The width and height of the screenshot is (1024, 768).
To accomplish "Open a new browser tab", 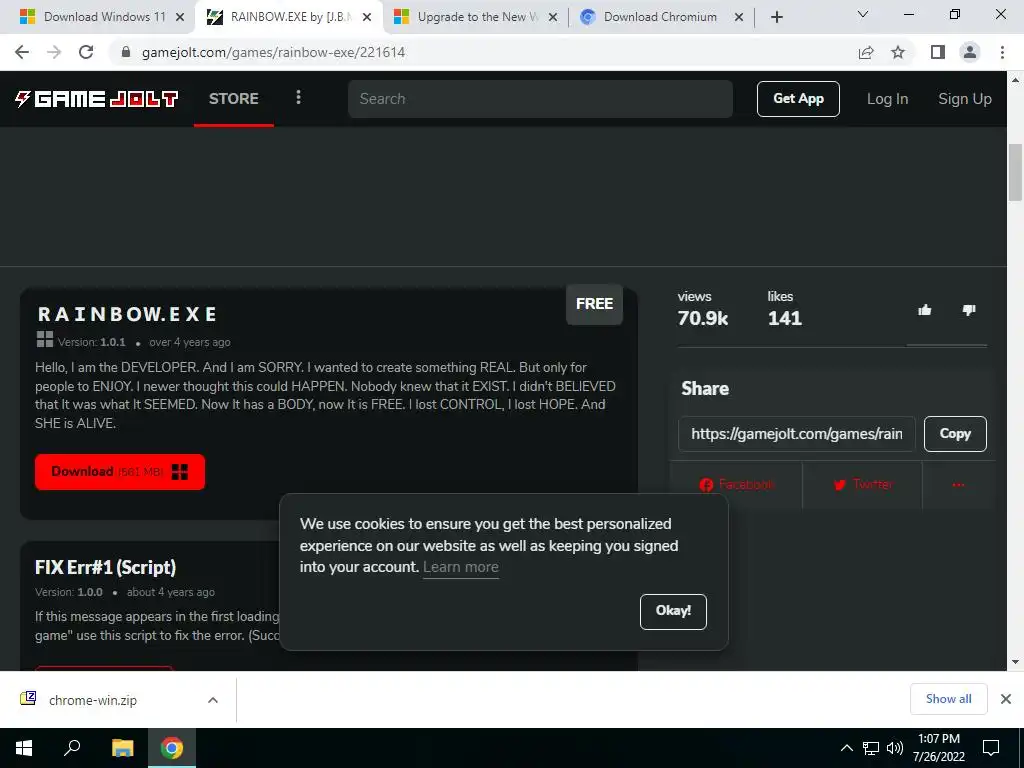I will (x=776, y=17).
